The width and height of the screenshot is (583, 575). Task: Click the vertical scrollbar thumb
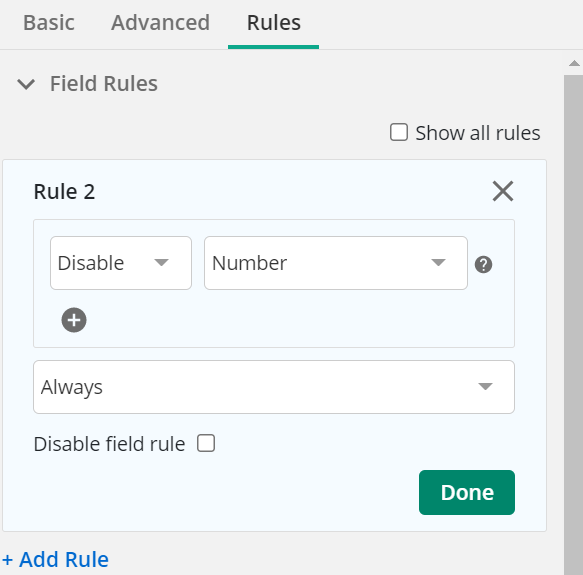click(x=573, y=324)
